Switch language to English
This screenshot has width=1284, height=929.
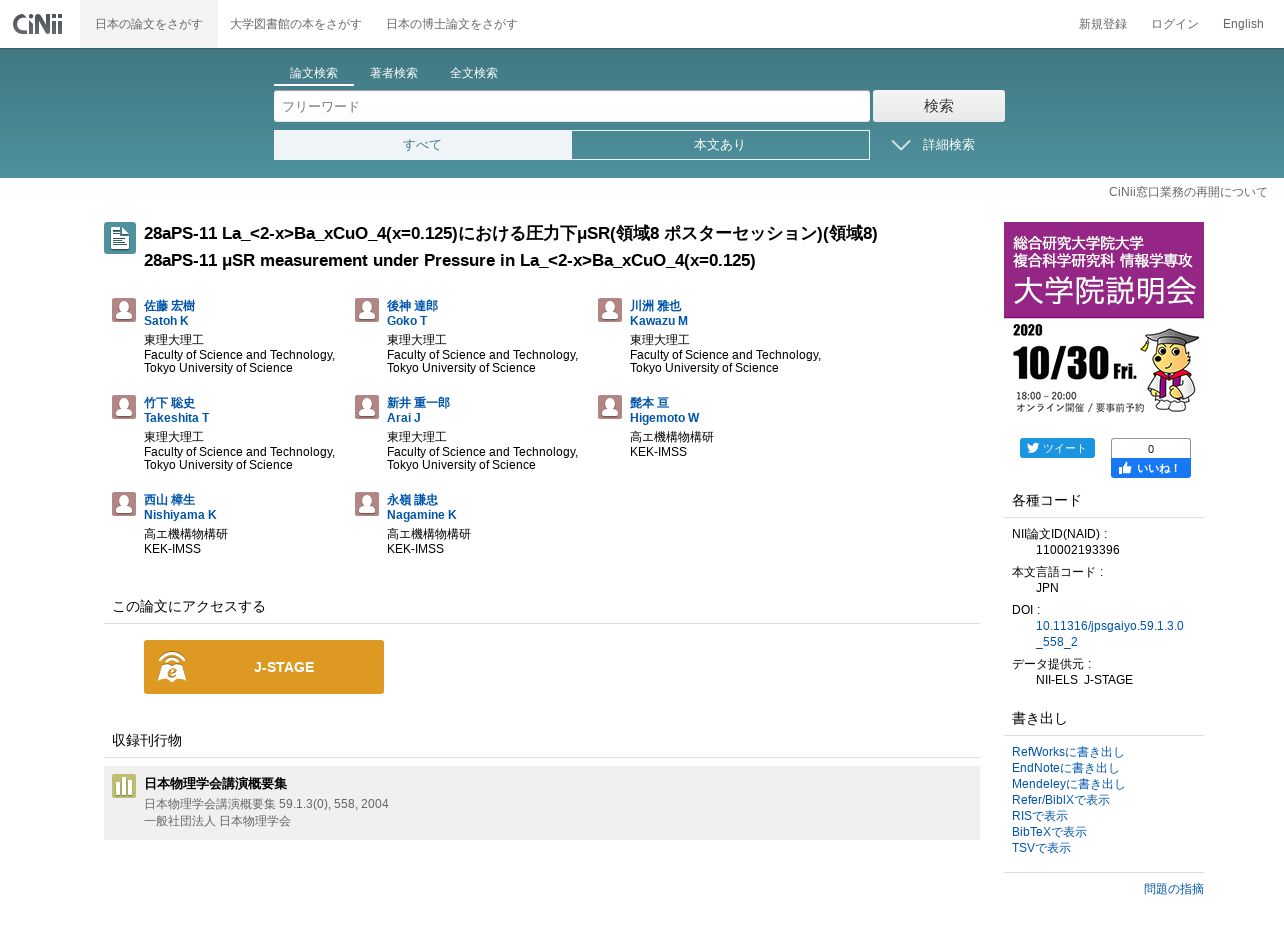click(x=1243, y=24)
